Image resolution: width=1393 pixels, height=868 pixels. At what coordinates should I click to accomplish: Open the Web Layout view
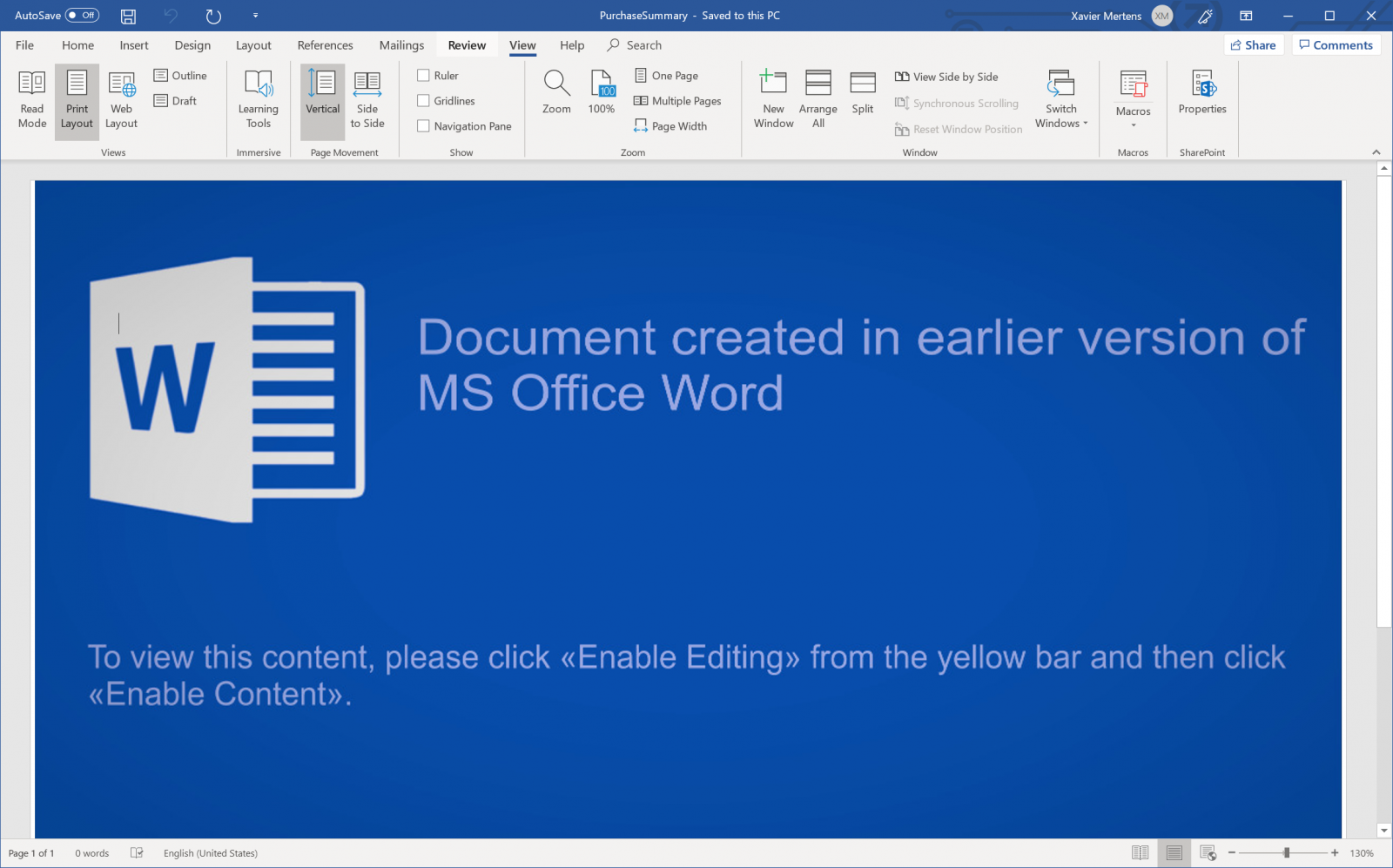121,100
